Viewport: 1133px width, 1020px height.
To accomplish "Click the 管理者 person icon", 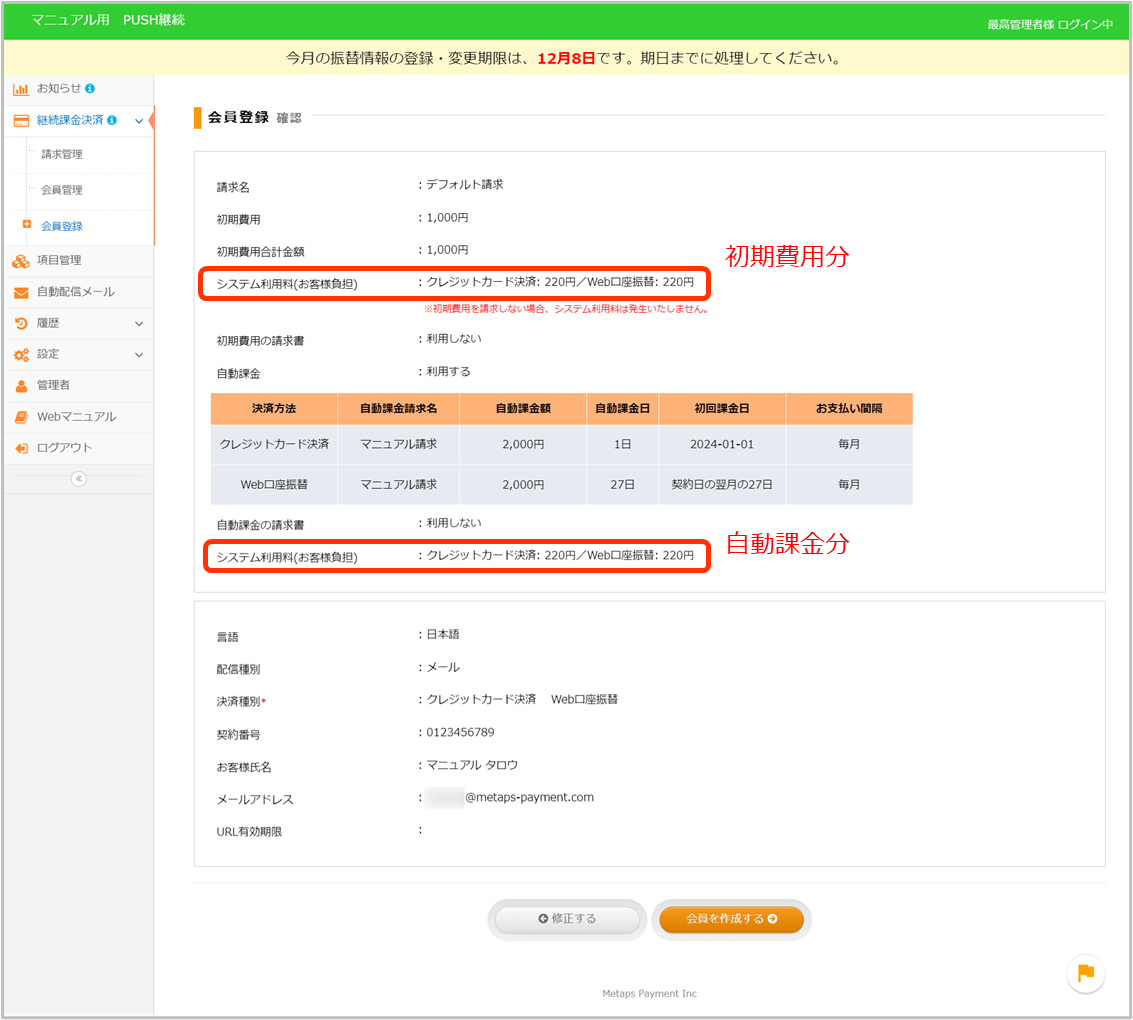I will click(x=21, y=385).
